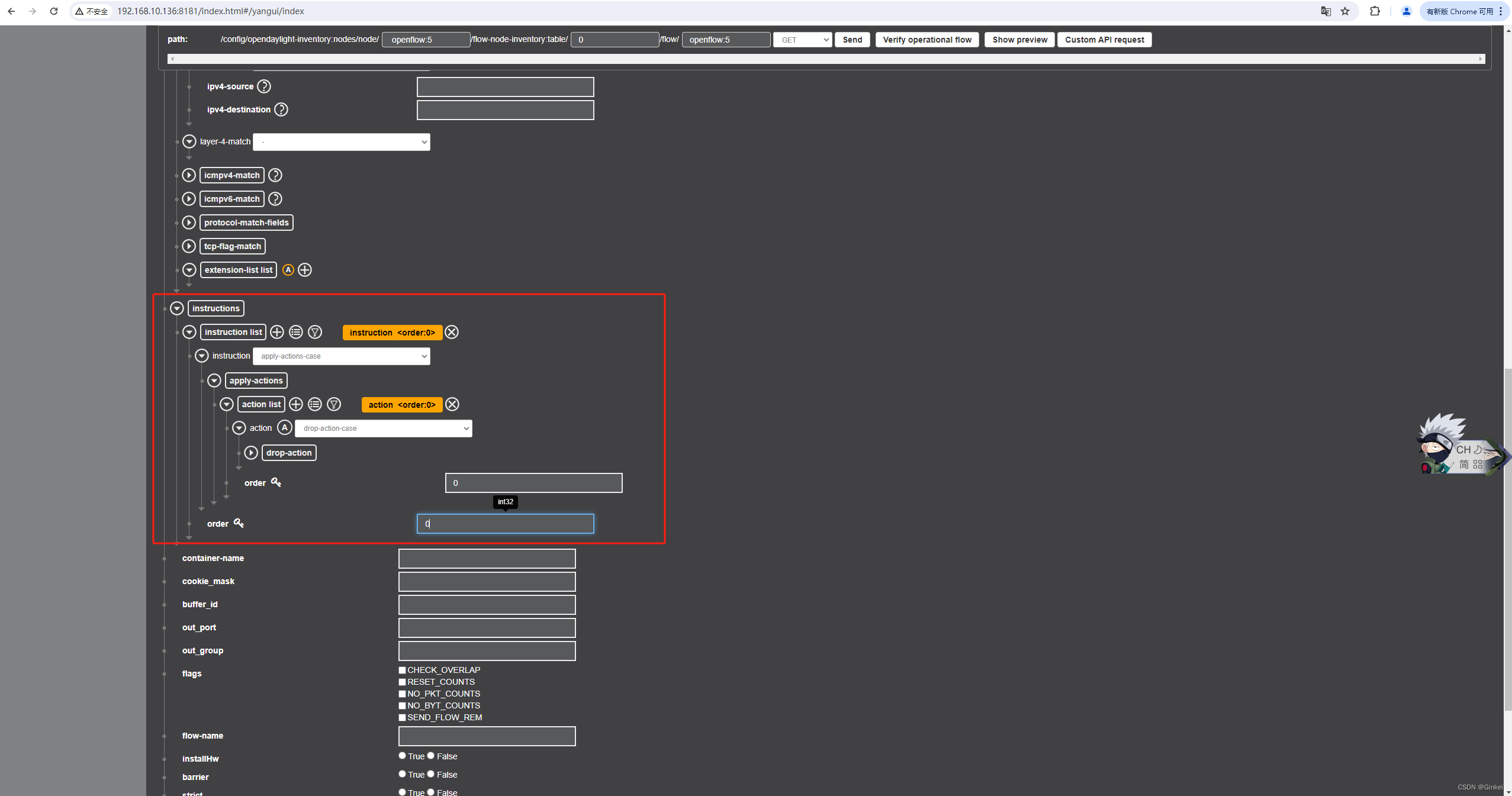Select True for installHw
Image resolution: width=1512 pixels, height=796 pixels.
[403, 756]
